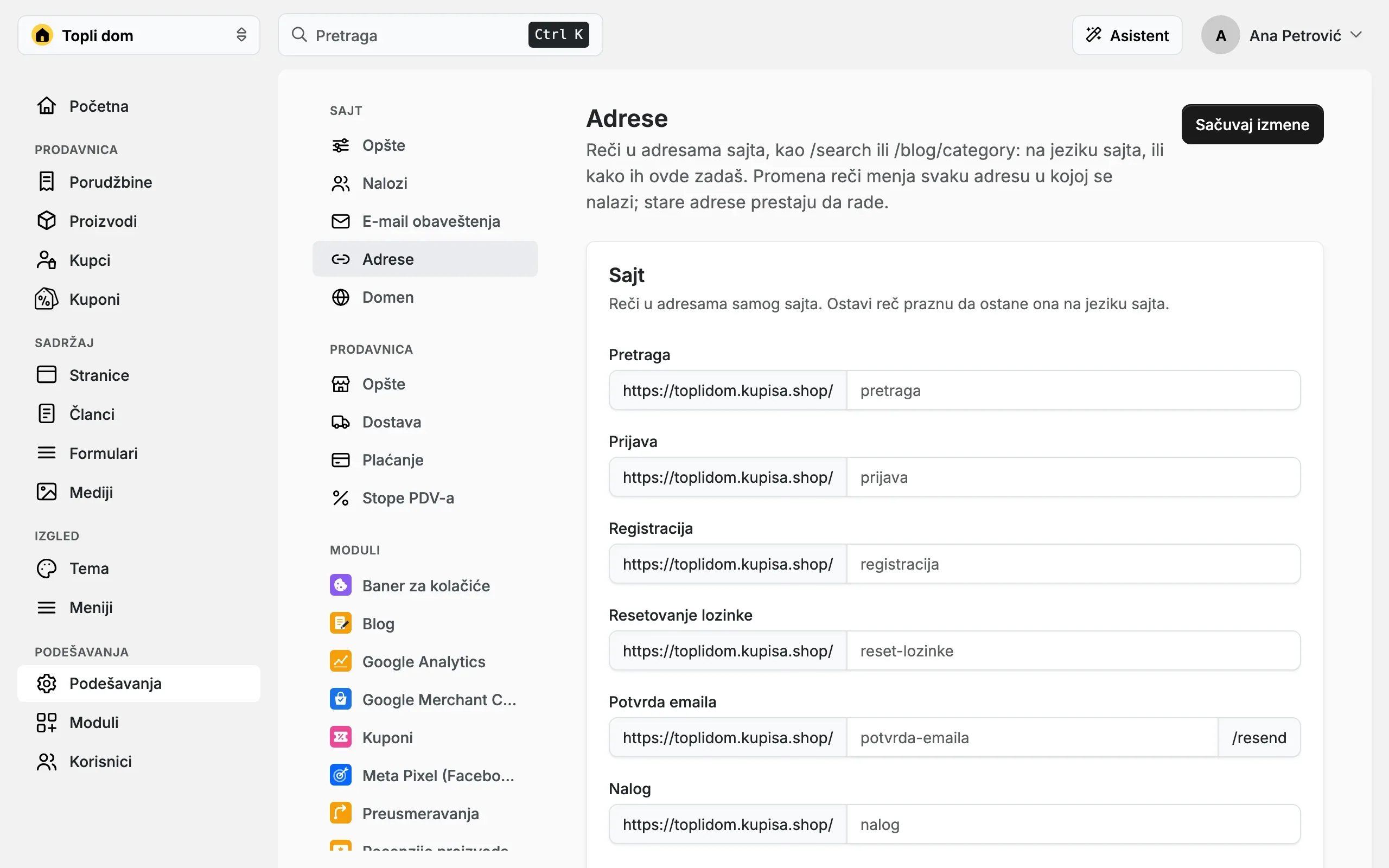Open Mediji image icon
Viewport: 1389px width, 868px height.
pyautogui.click(x=47, y=492)
